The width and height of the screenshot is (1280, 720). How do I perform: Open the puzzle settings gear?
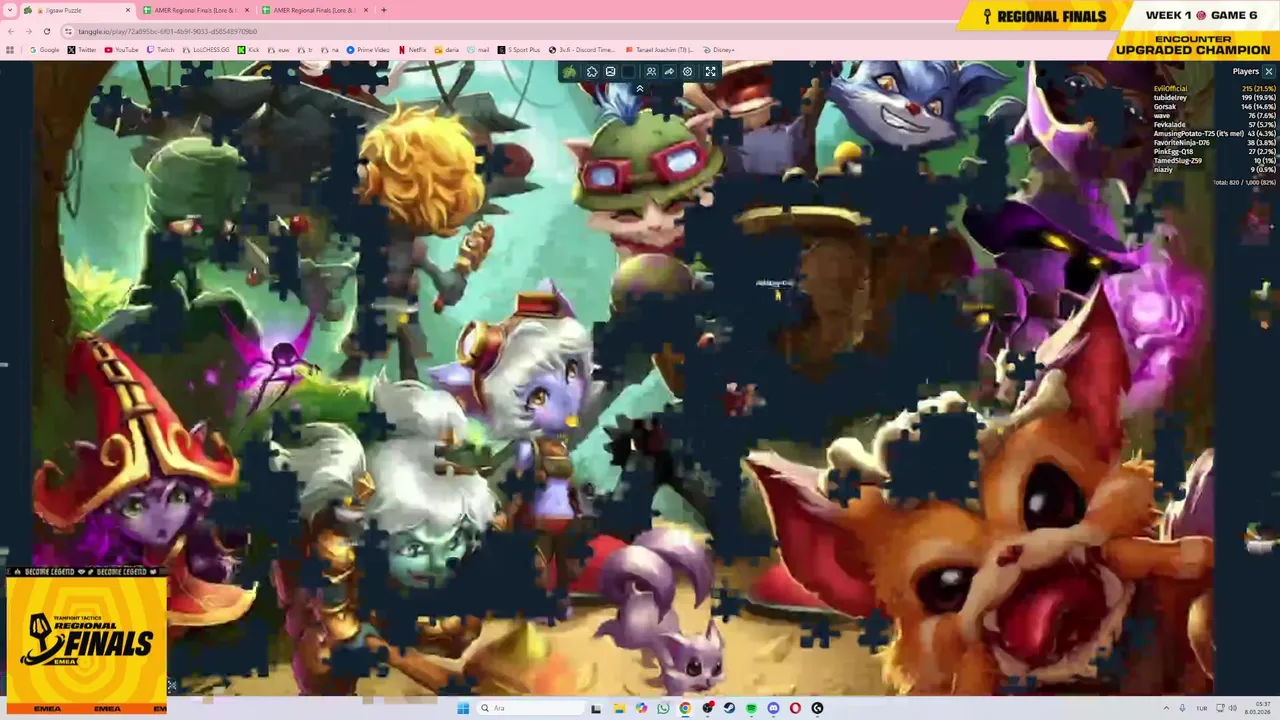[x=687, y=72]
